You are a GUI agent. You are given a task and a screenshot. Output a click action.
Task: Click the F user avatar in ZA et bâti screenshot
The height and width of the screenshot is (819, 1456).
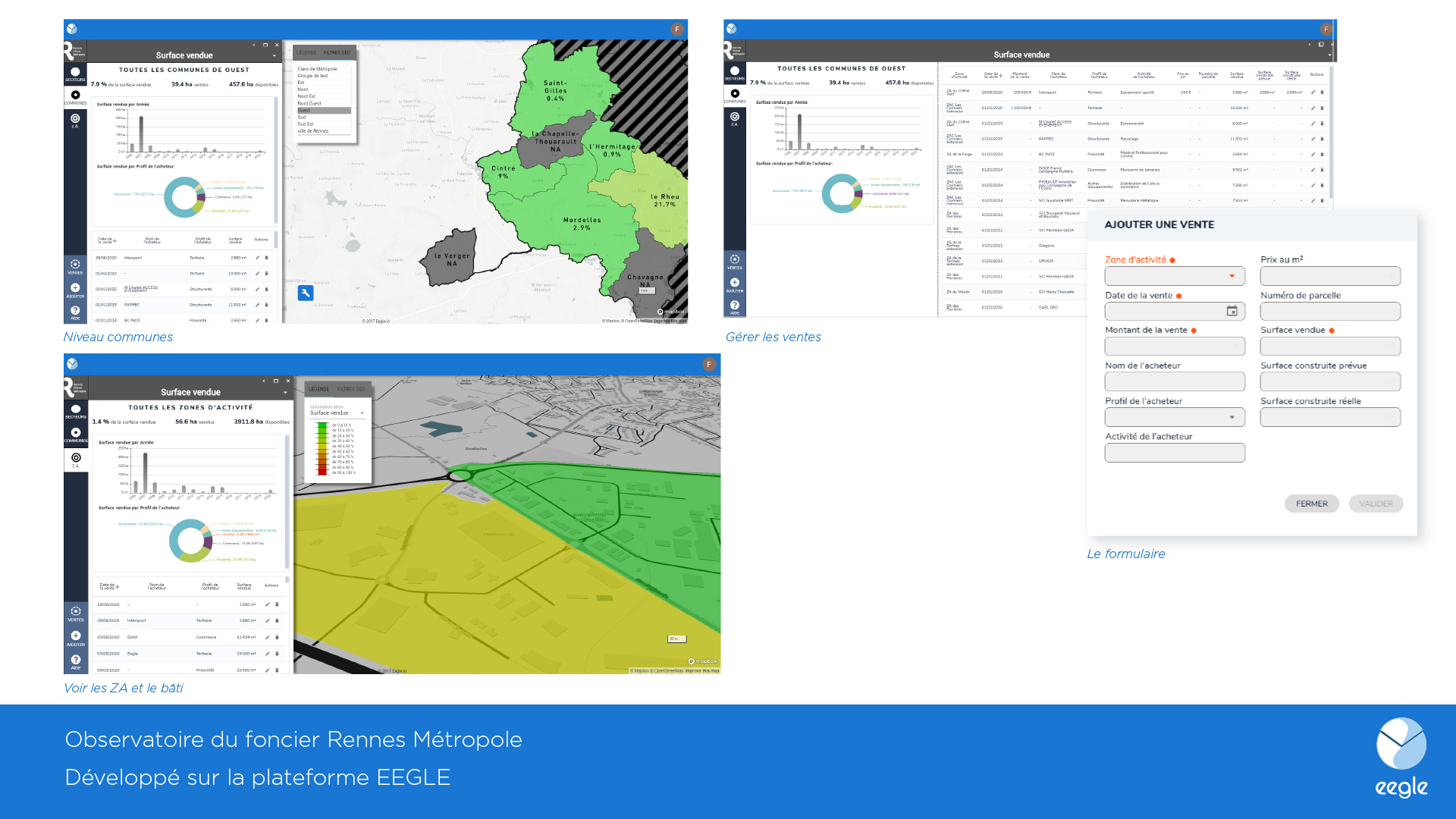click(x=709, y=365)
